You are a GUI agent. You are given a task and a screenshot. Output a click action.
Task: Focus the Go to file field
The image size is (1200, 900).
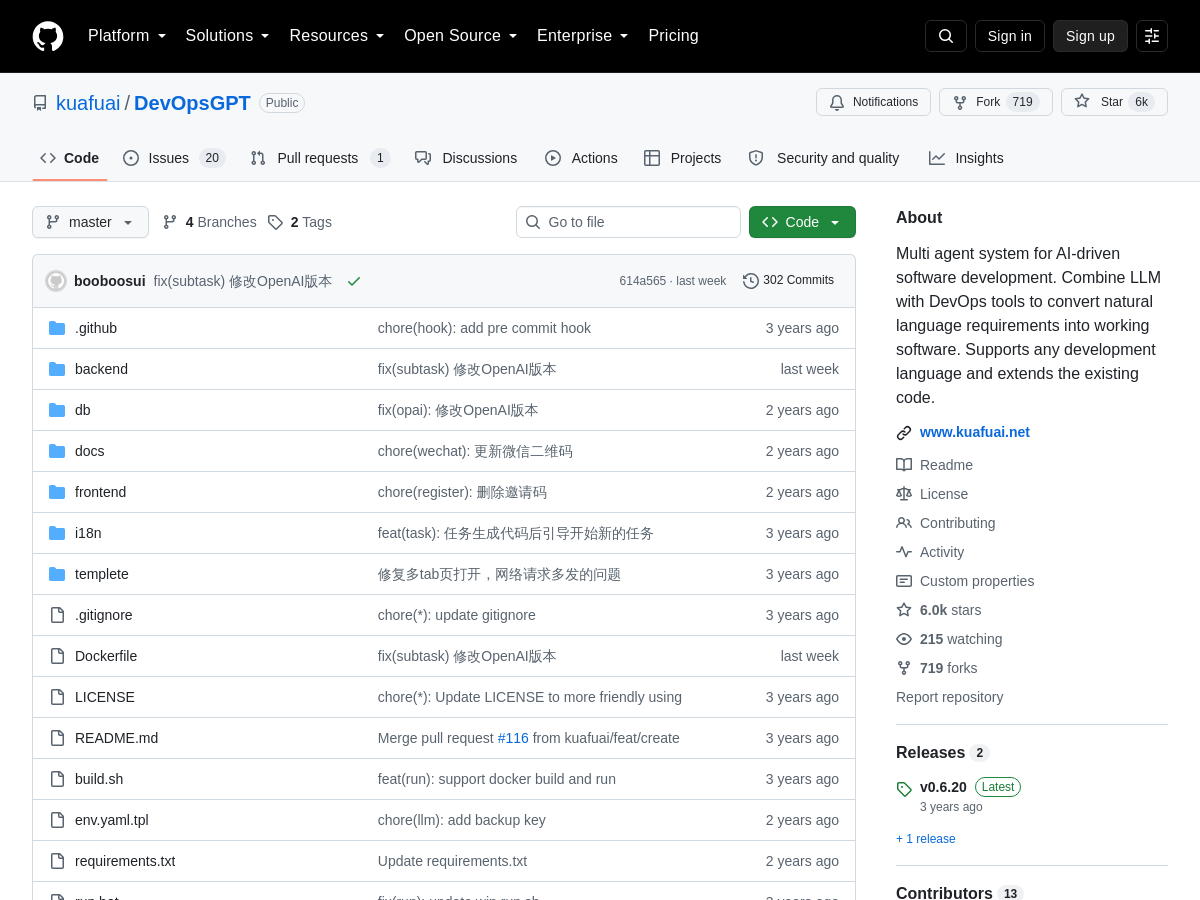click(628, 222)
